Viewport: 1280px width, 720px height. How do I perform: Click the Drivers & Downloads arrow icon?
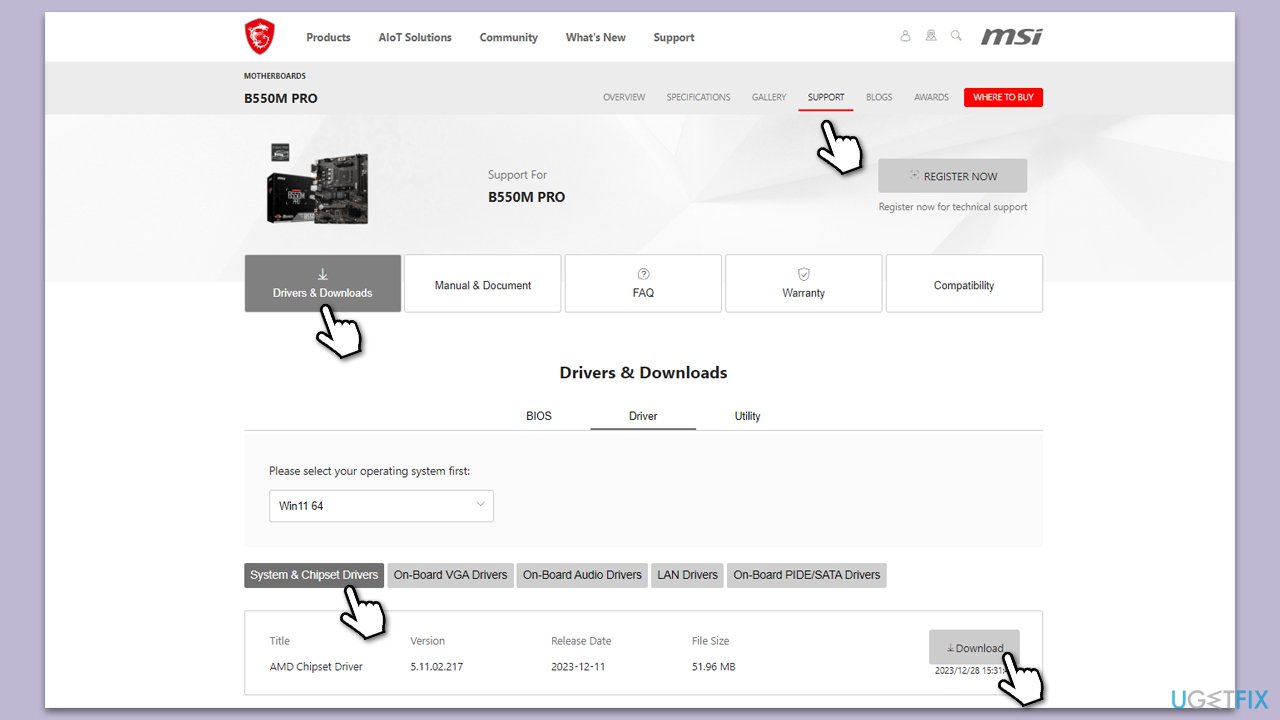coord(322,274)
